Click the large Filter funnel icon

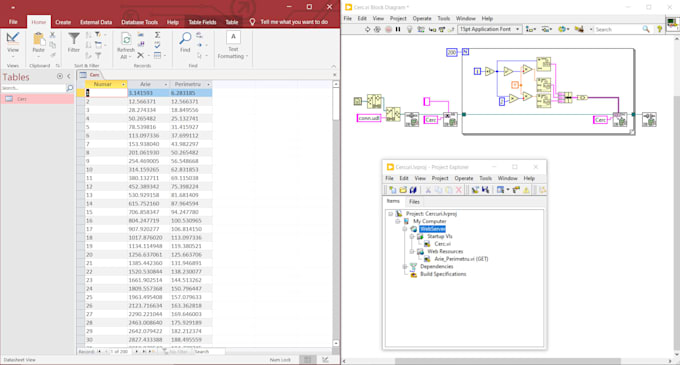tap(74, 39)
